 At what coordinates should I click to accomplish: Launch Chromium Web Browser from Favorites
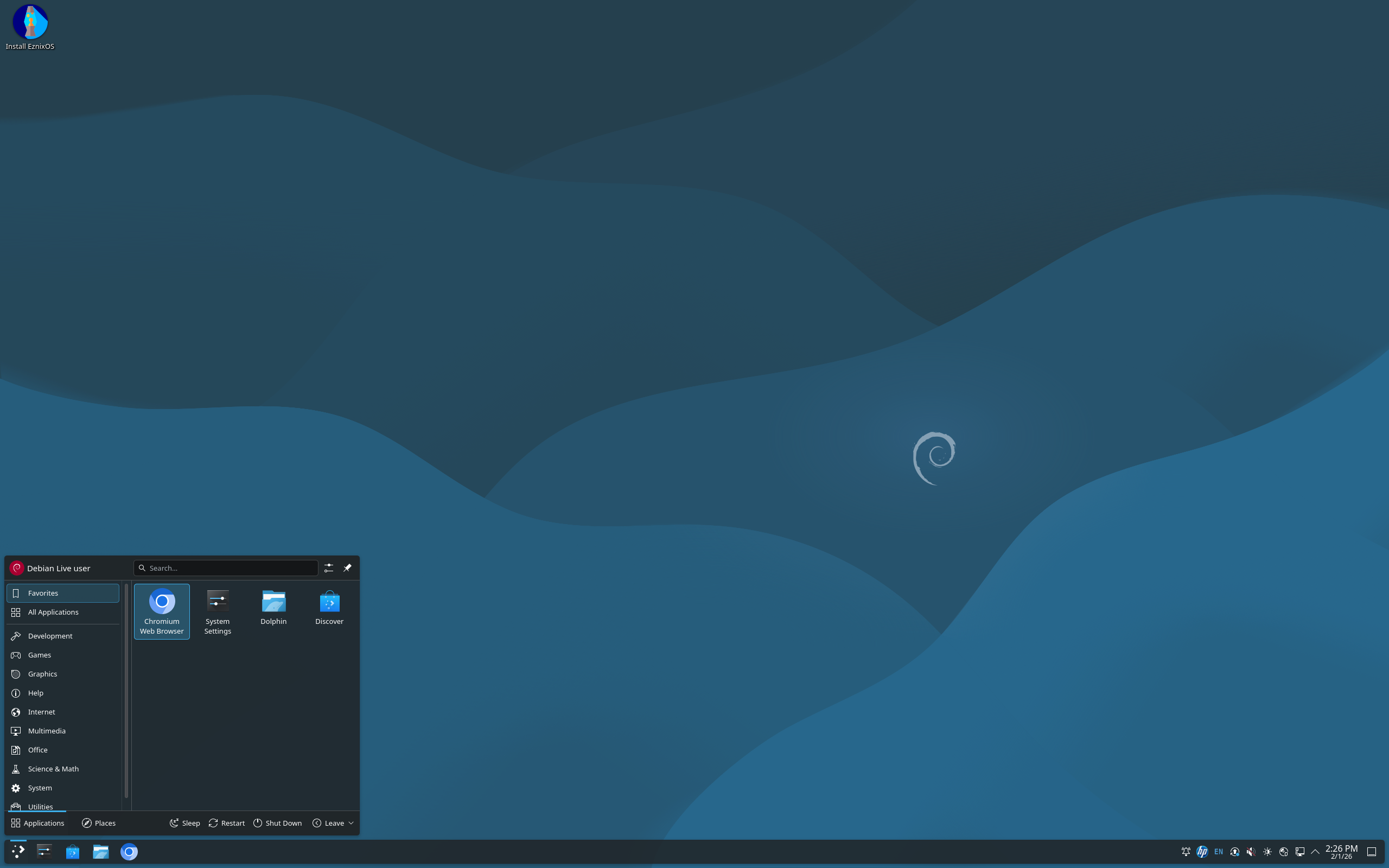pos(162,611)
